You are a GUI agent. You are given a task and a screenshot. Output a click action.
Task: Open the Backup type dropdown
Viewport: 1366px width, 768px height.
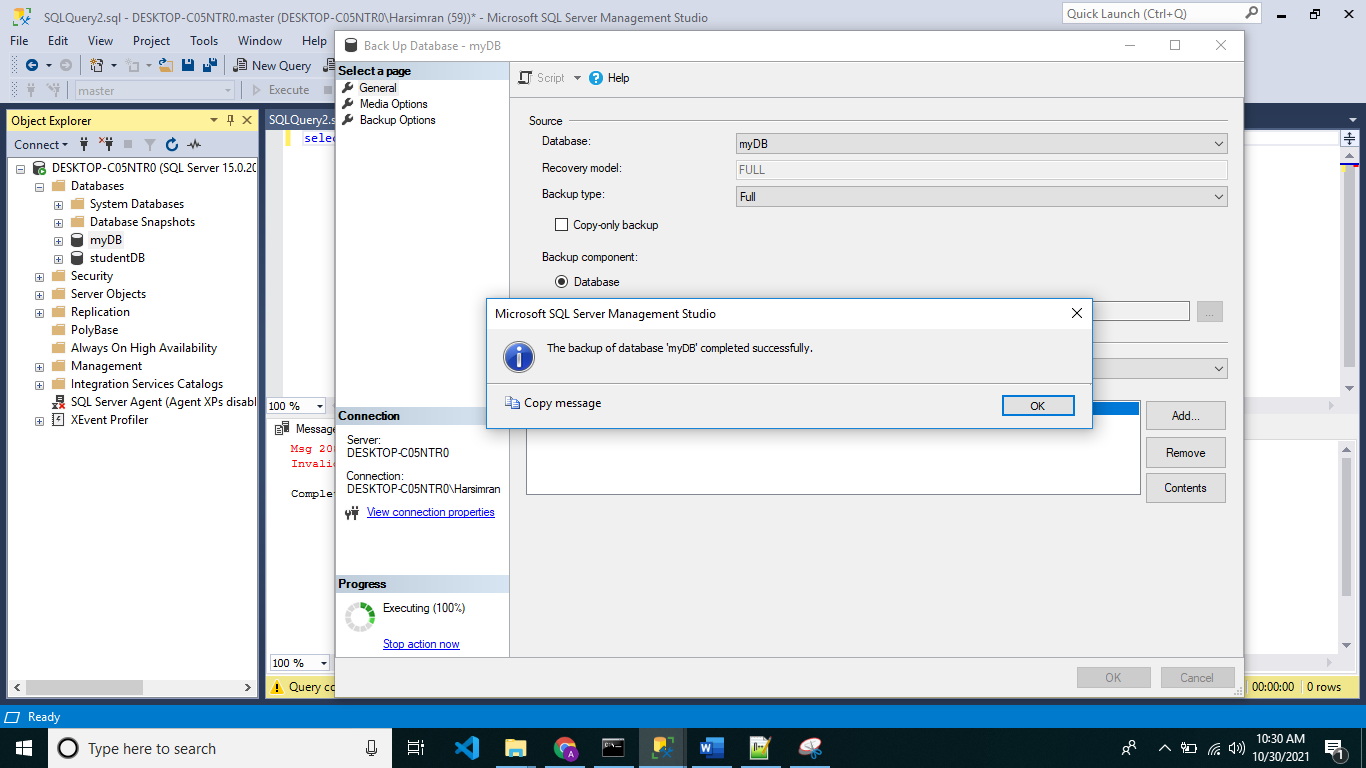(981, 197)
